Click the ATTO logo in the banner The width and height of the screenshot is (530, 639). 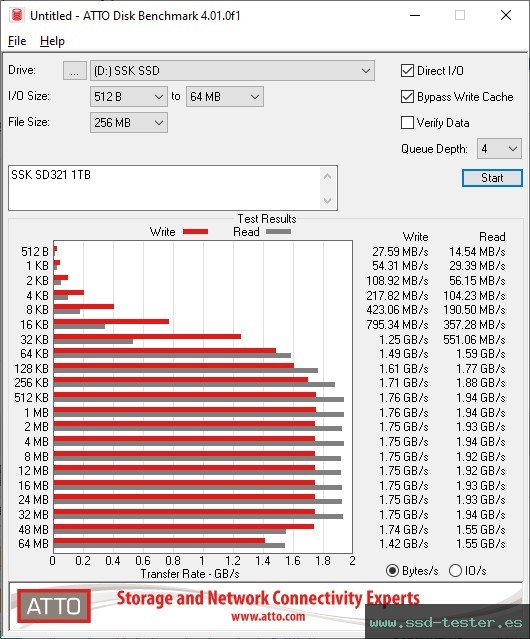tap(54, 606)
